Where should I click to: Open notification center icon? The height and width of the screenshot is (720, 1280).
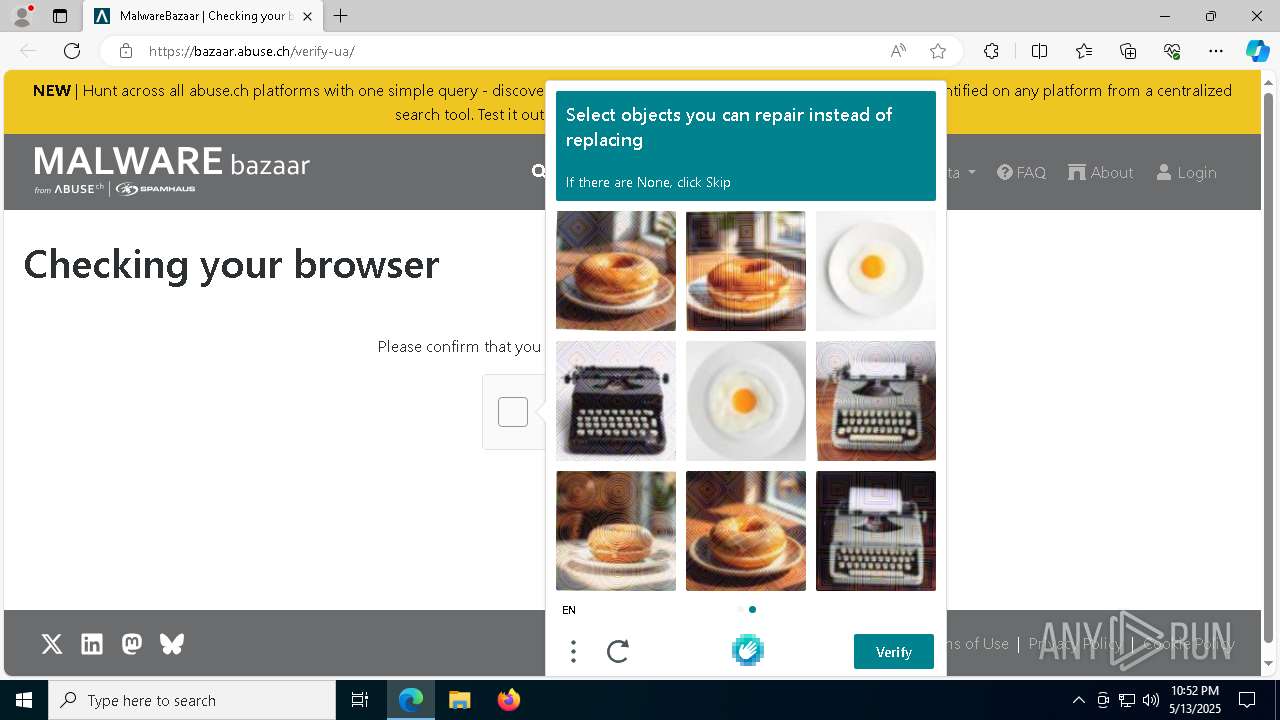pyautogui.click(x=1247, y=700)
